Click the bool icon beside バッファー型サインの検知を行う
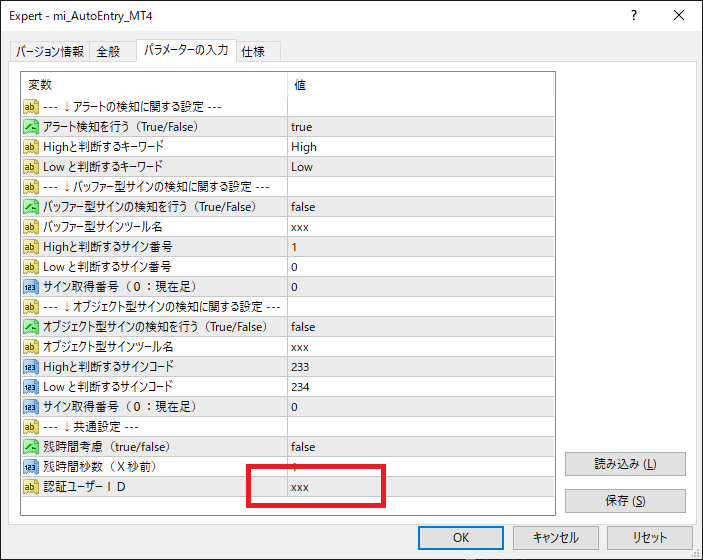 pos(31,207)
